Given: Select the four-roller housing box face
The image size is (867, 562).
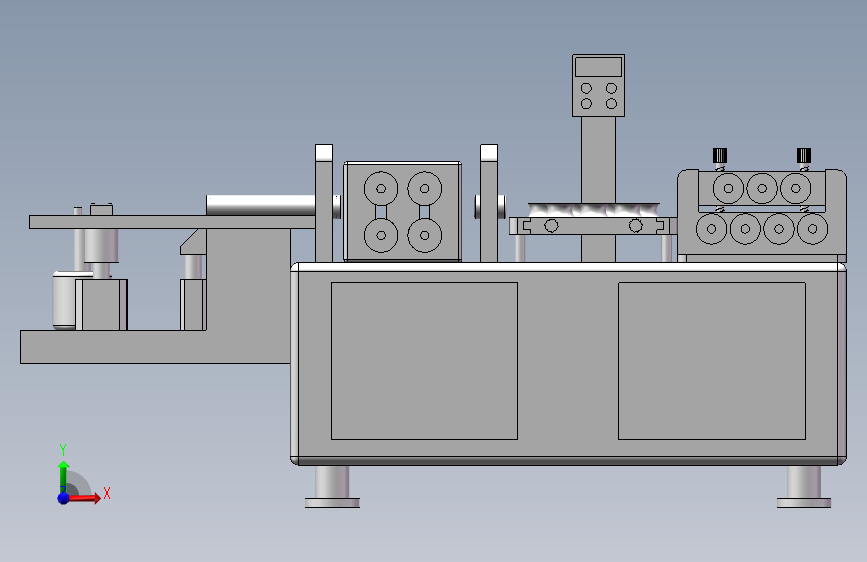Looking at the screenshot, I should (403, 211).
